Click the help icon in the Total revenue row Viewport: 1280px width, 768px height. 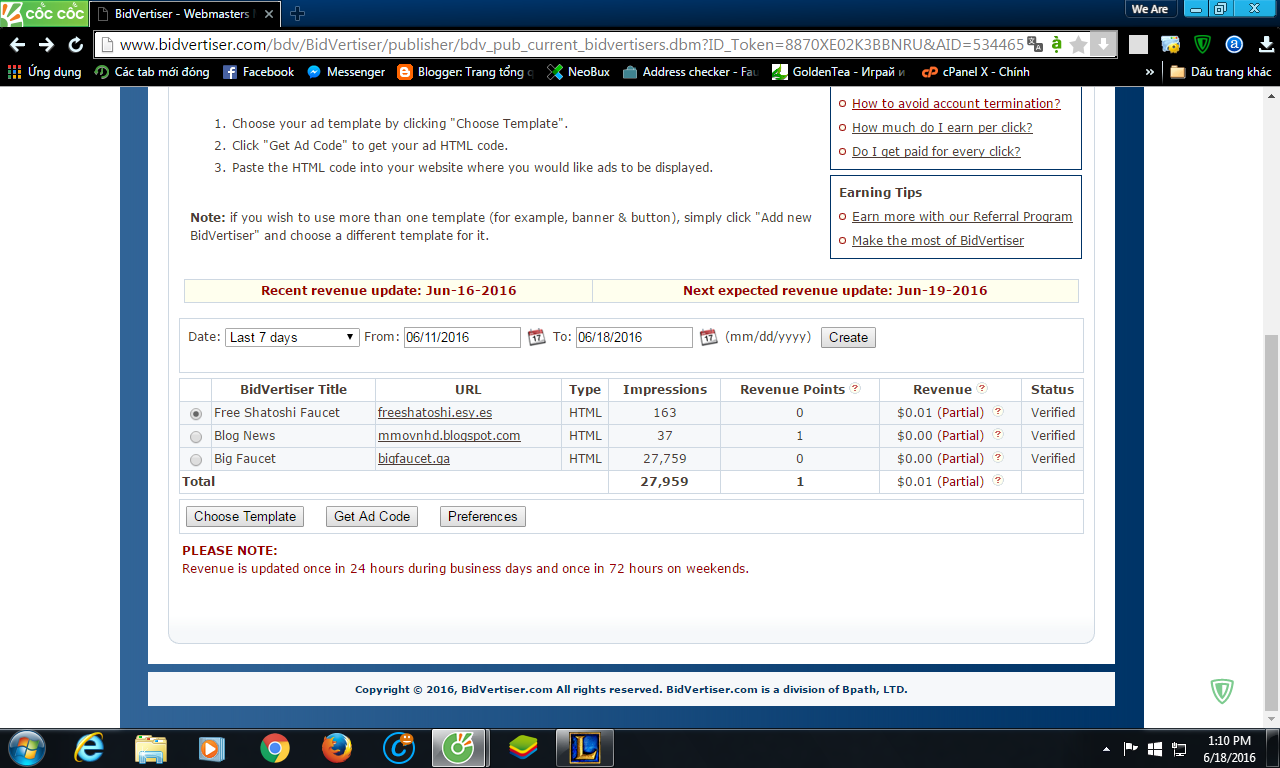997,481
